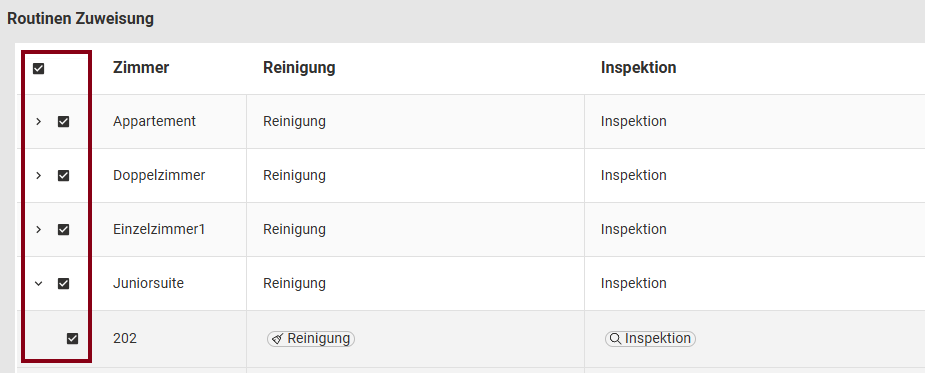Expand the Einzelzimmer1 row chevron
The width and height of the screenshot is (925, 373).
(38, 230)
